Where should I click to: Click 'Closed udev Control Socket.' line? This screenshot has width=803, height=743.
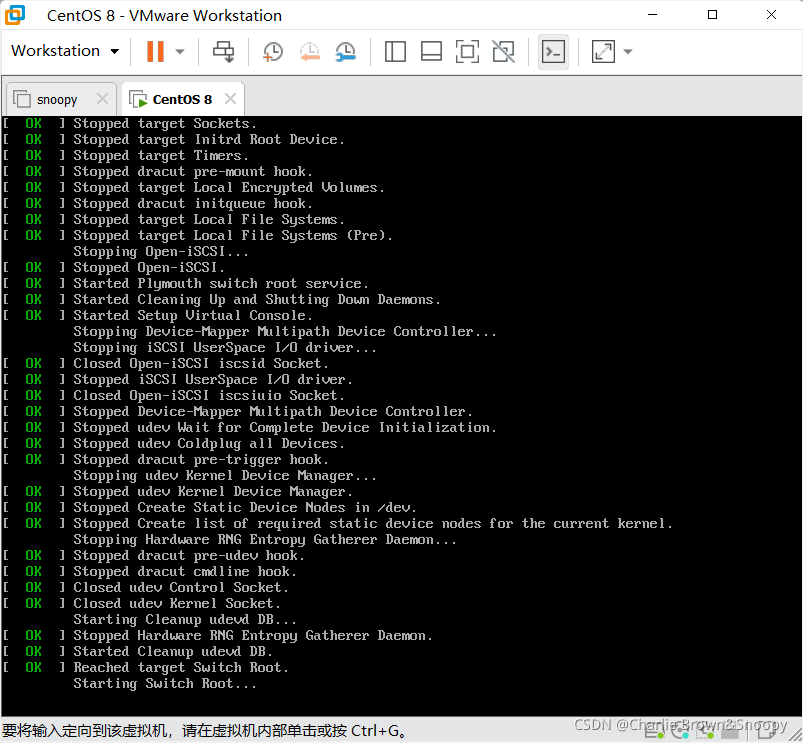pos(181,587)
